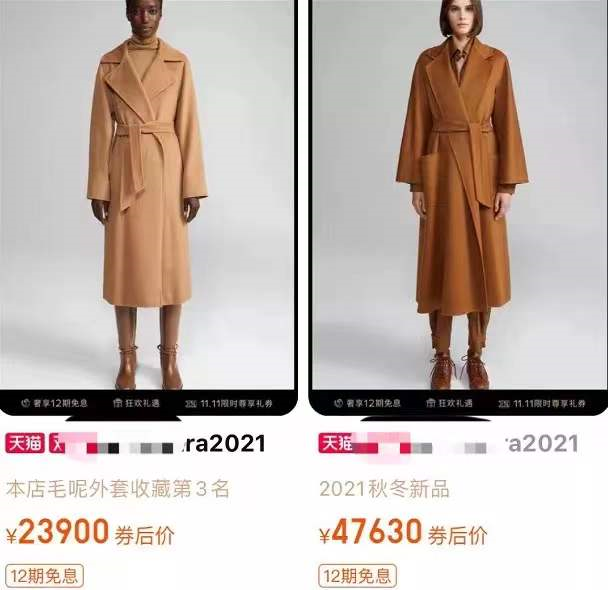Tap the 天猫 badge on right product
The width and height of the screenshot is (608, 590).
(x=336, y=443)
